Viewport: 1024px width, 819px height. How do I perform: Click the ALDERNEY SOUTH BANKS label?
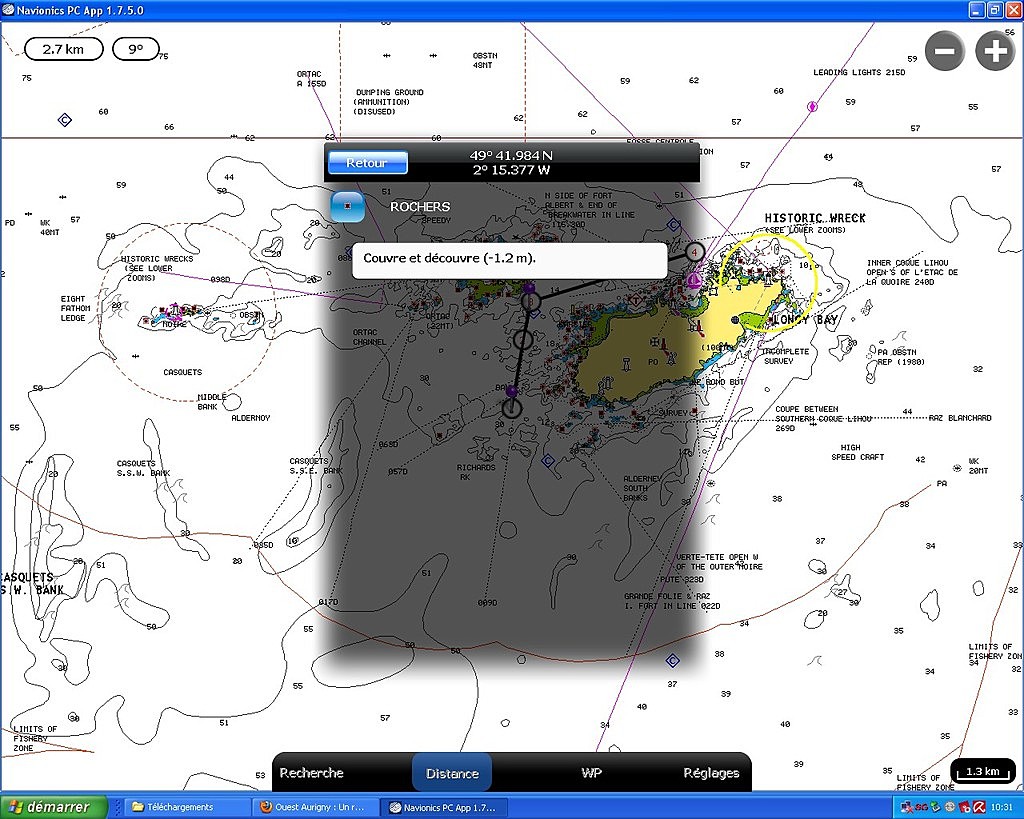640,488
